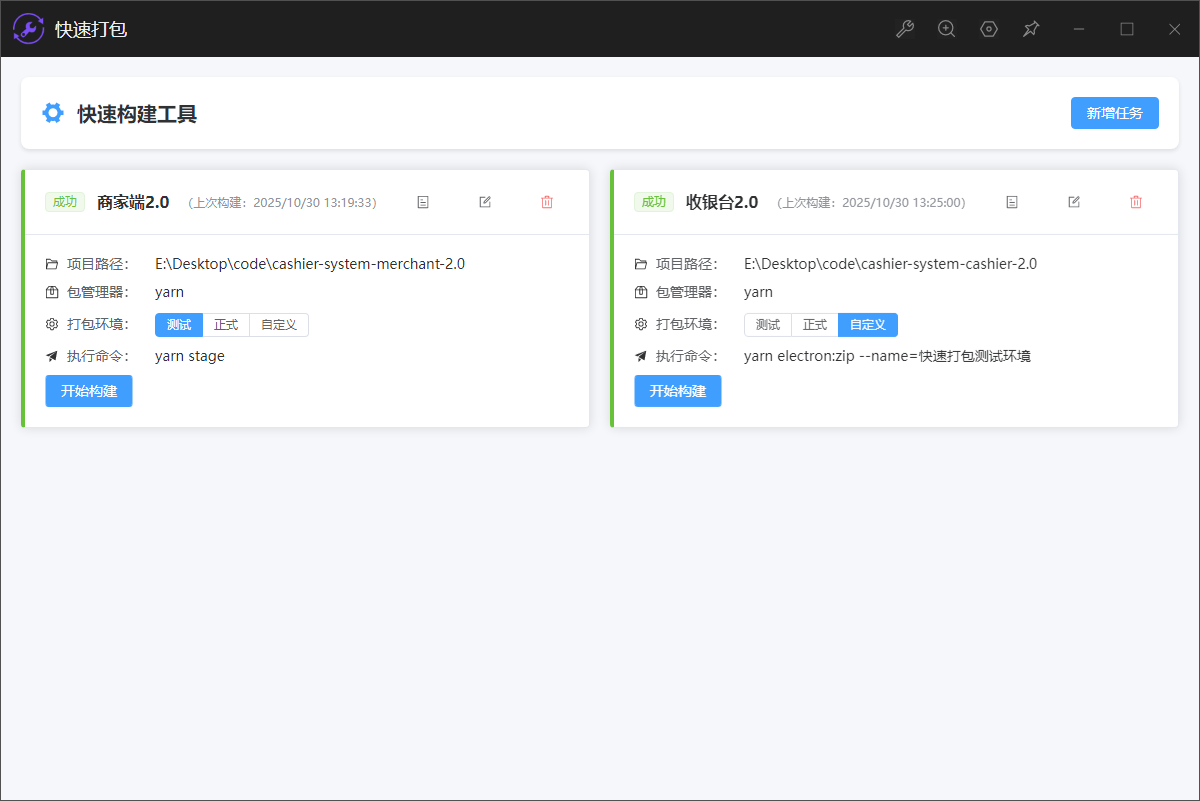Start build for 收银台2.0
Viewport: 1200px width, 801px height.
coord(678,391)
